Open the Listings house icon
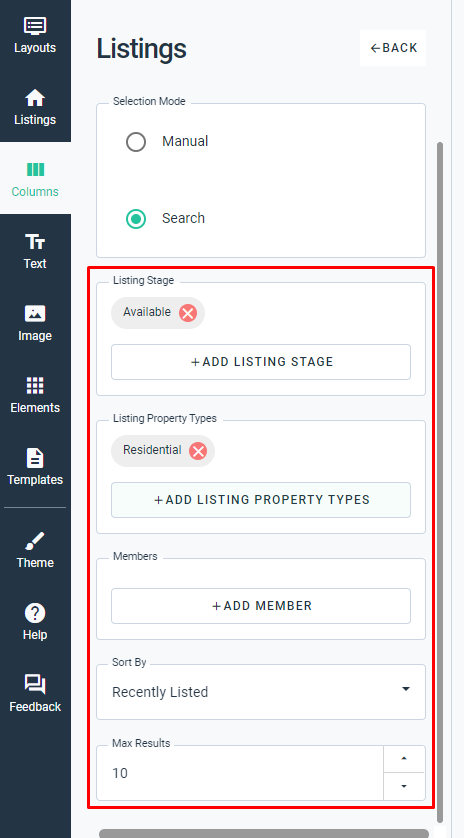 coord(35,98)
